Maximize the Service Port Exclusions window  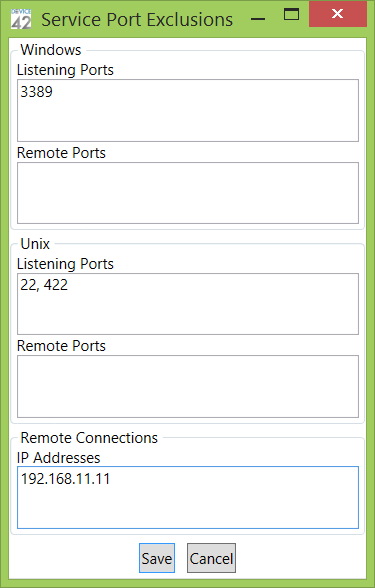(291, 14)
